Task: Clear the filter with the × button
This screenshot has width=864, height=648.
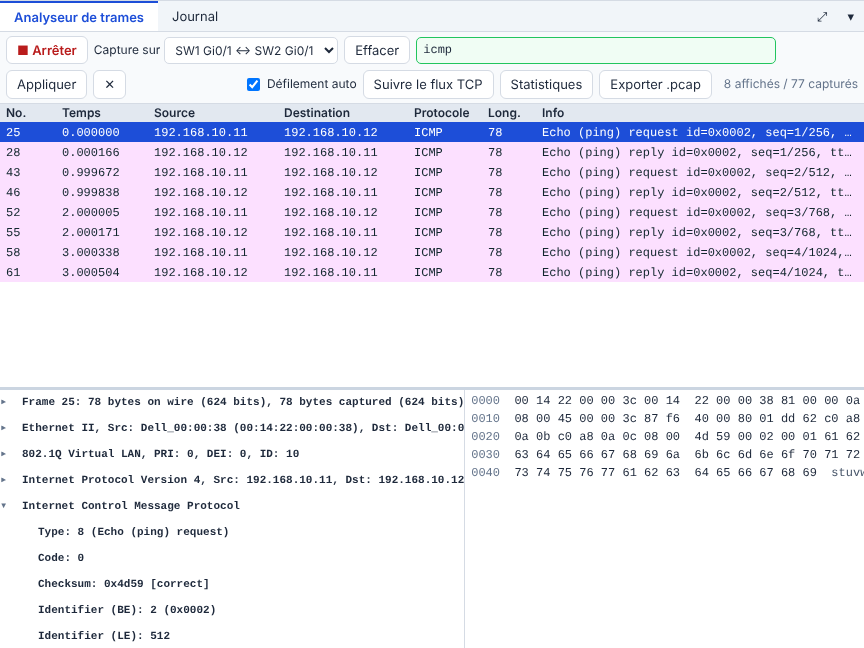Action: pyautogui.click(x=109, y=84)
